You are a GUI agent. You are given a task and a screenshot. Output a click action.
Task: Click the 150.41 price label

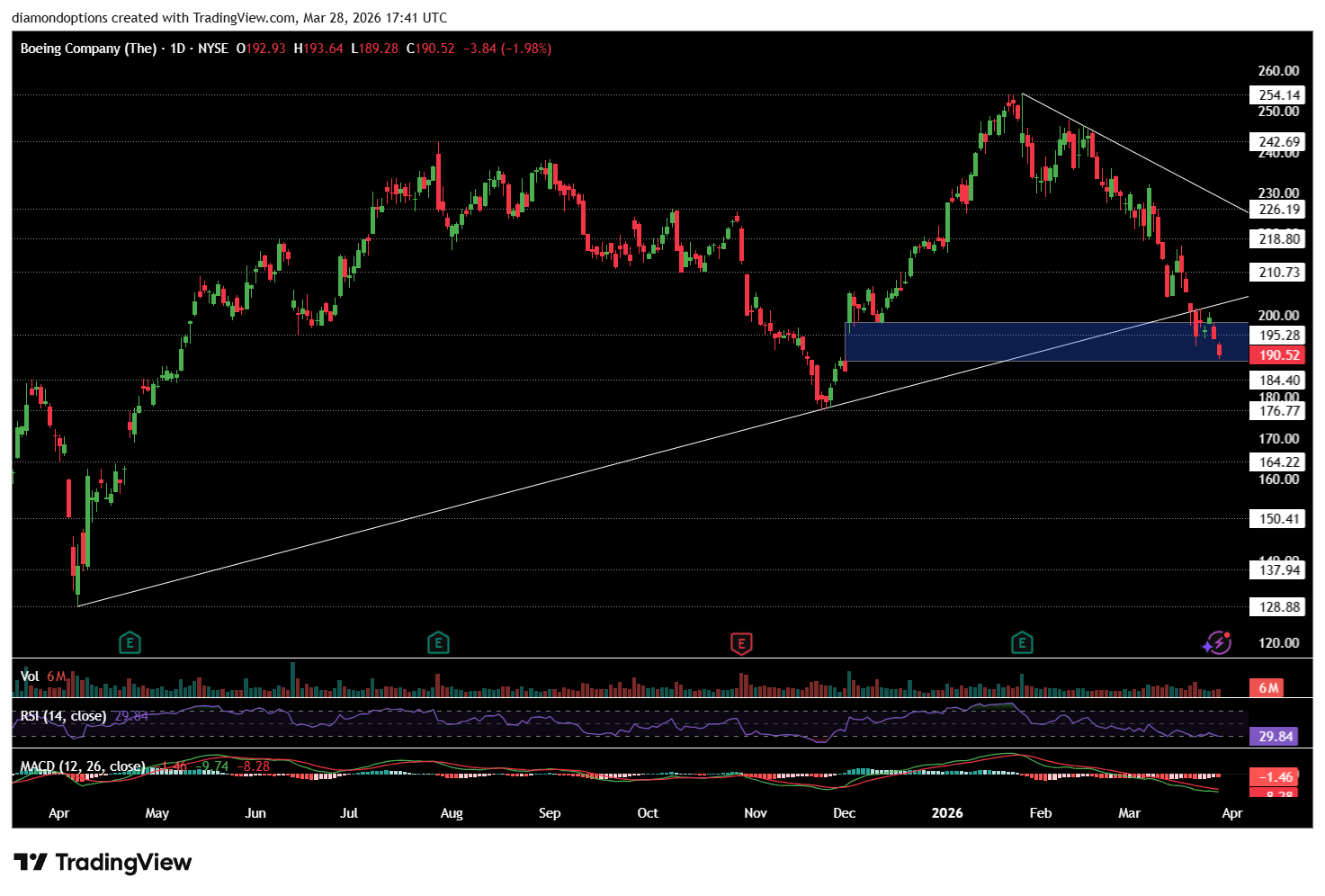1278,519
